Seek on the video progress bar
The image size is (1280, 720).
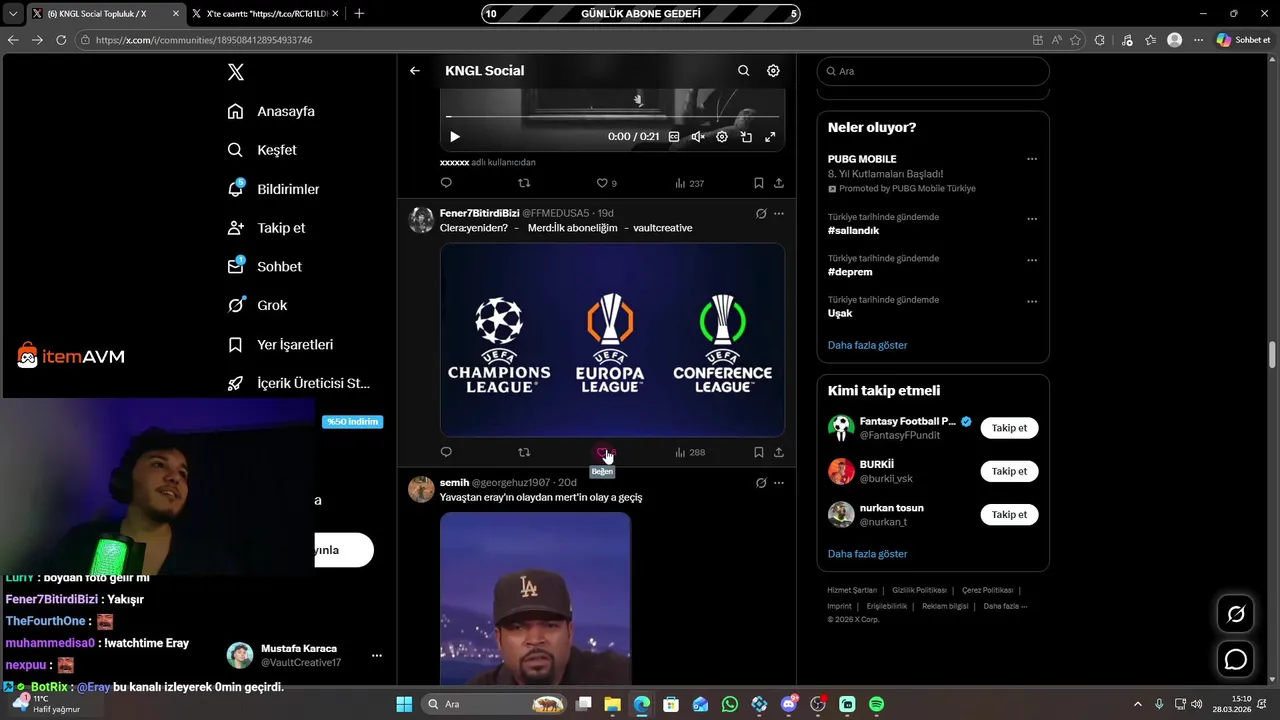pos(612,118)
